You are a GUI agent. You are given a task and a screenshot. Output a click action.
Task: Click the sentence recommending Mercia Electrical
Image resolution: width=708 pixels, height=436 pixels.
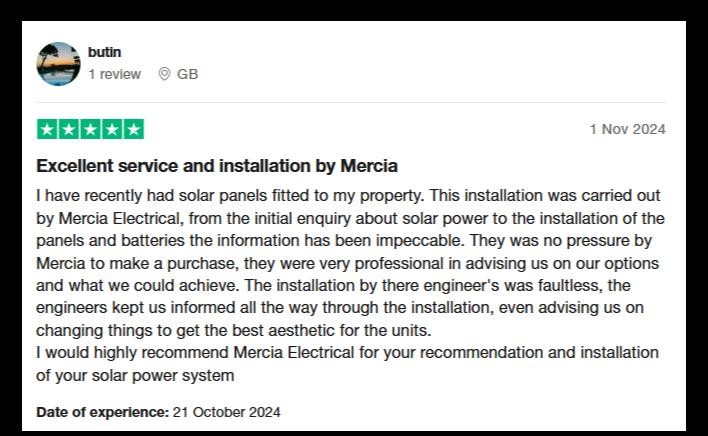click(347, 364)
